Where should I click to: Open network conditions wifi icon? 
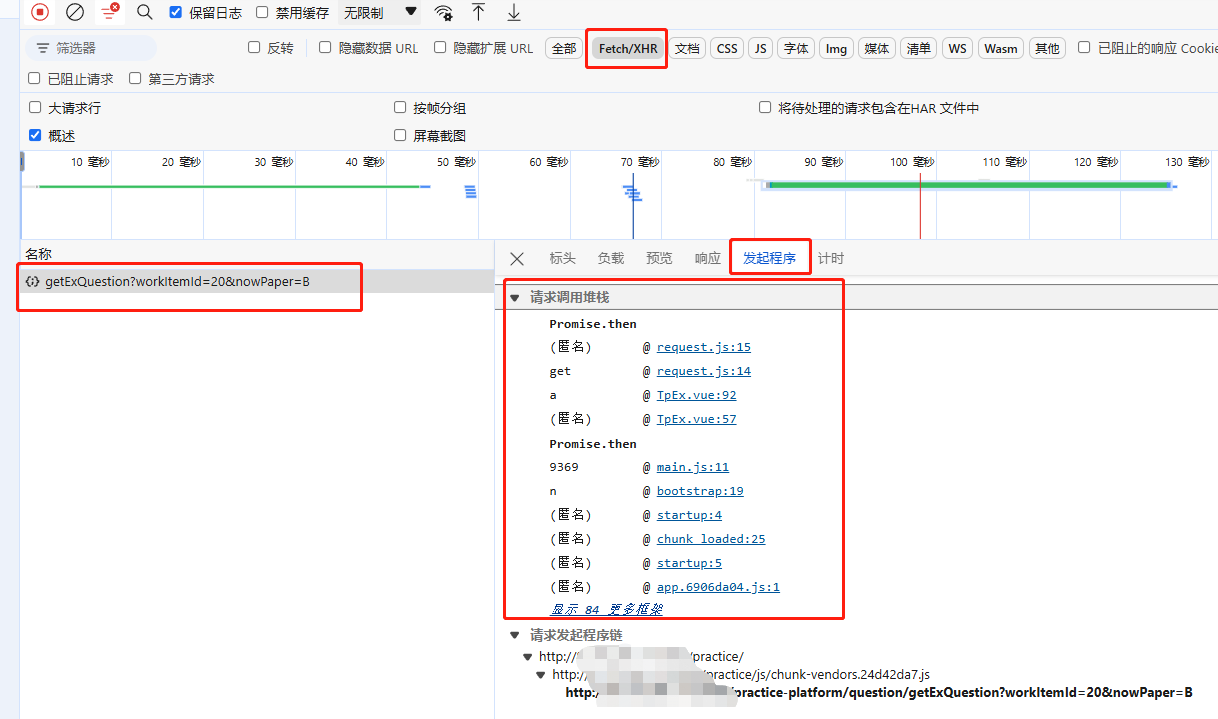tap(443, 13)
